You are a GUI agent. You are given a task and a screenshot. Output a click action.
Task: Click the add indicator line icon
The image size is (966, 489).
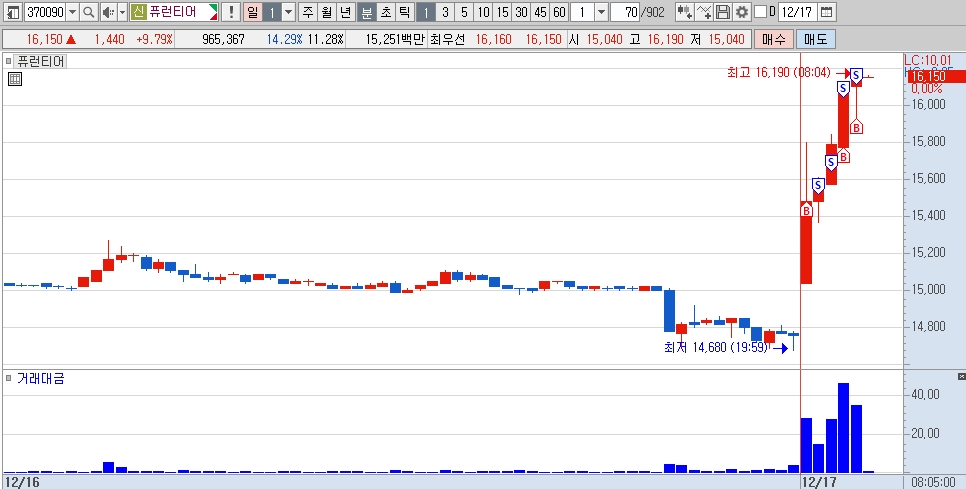click(704, 12)
